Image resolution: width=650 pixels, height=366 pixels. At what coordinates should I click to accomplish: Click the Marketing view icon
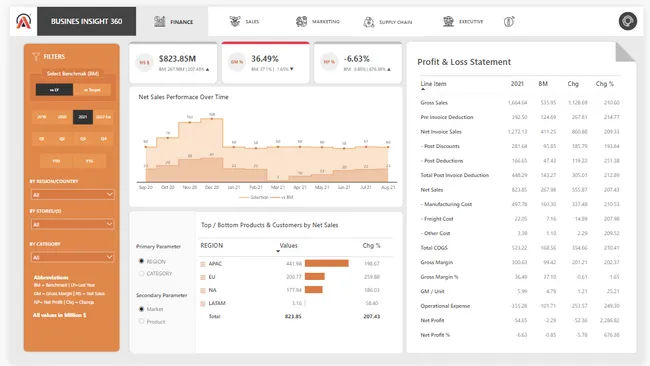point(301,21)
